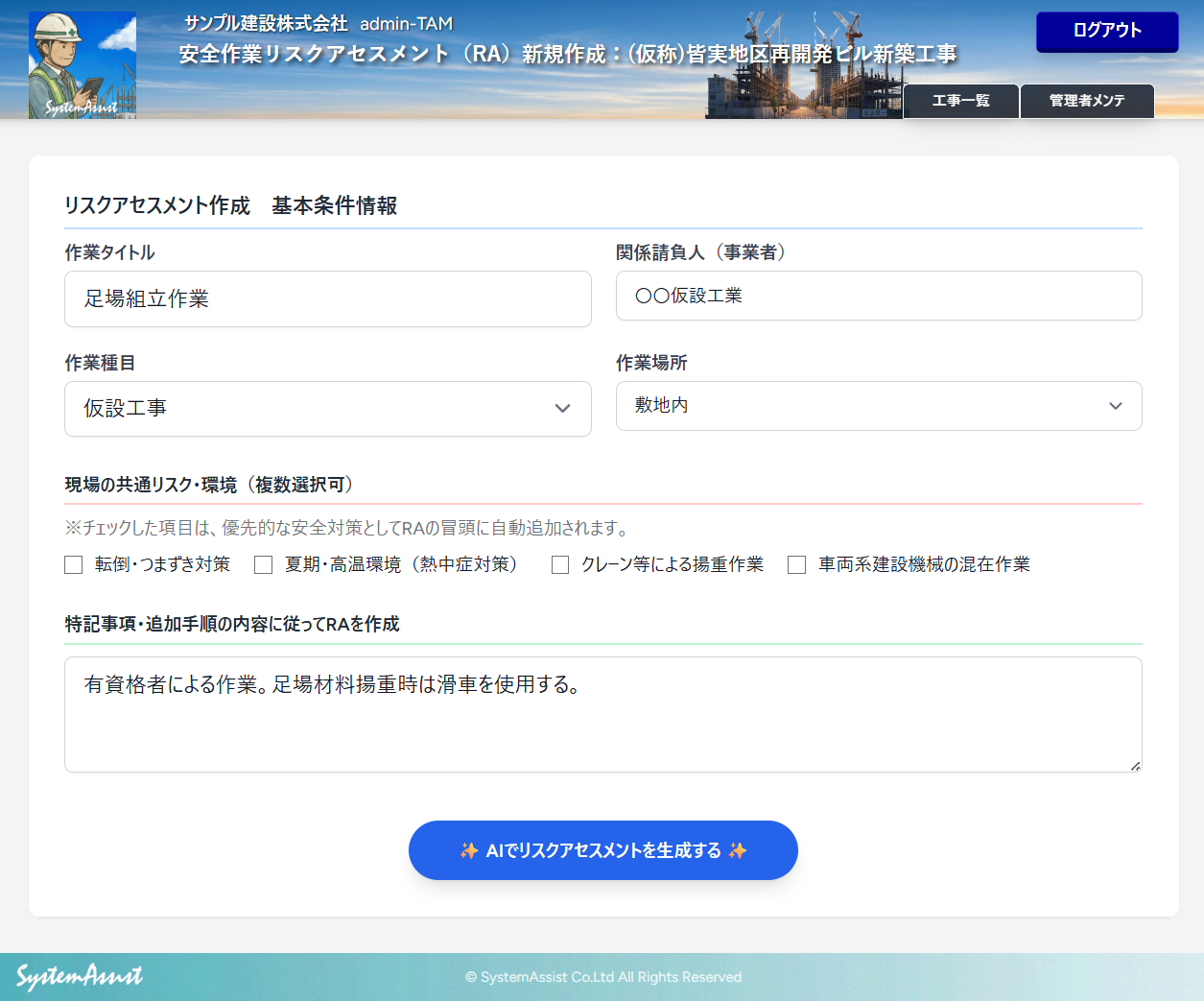Expand the 作業場所 dropdown showing 敷地内
This screenshot has width=1204, height=1001.
click(x=878, y=406)
